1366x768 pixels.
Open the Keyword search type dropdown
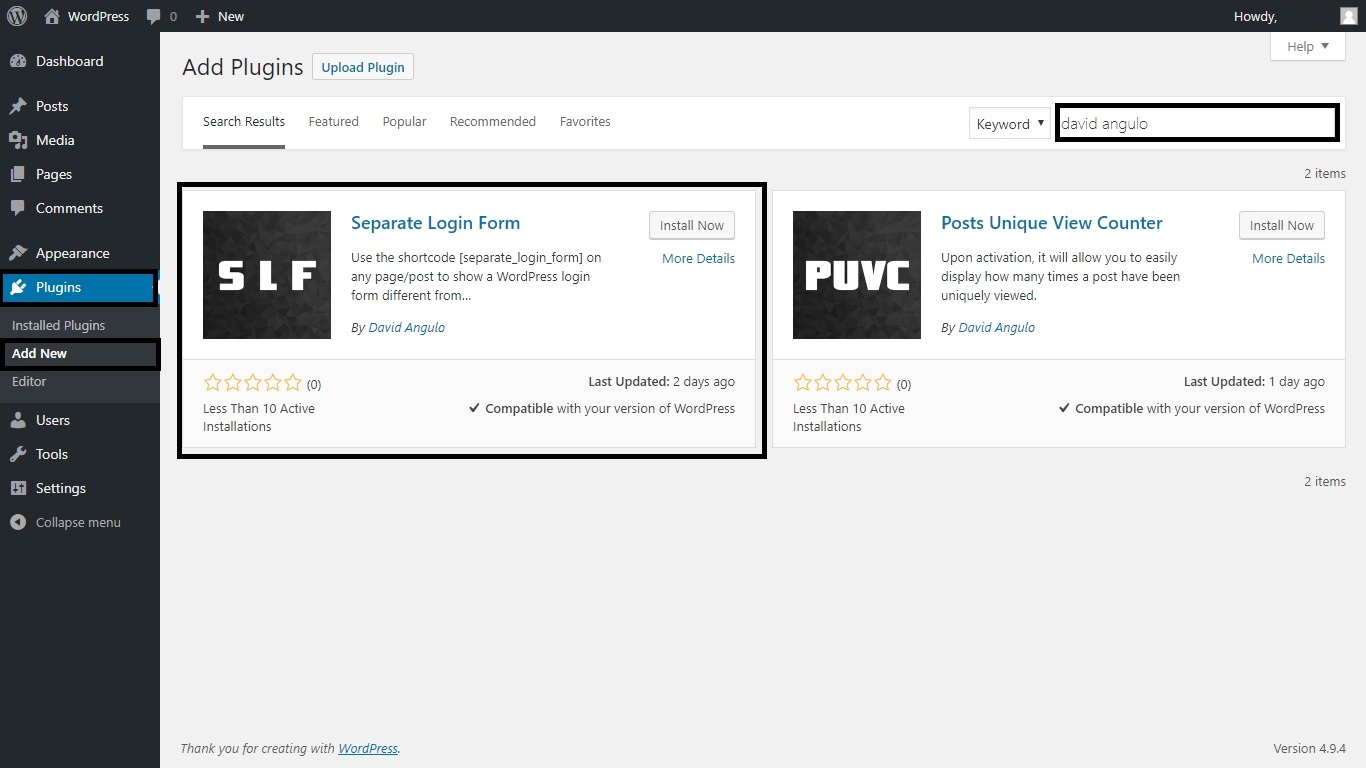tap(1010, 123)
